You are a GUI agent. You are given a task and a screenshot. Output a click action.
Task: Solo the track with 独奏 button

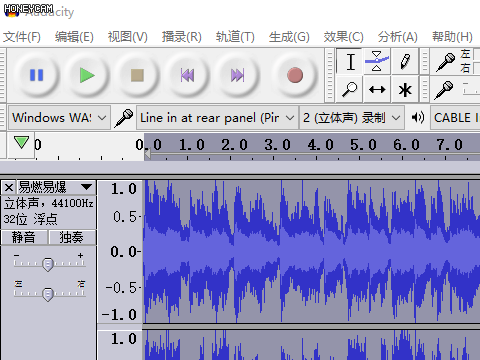coord(72,237)
